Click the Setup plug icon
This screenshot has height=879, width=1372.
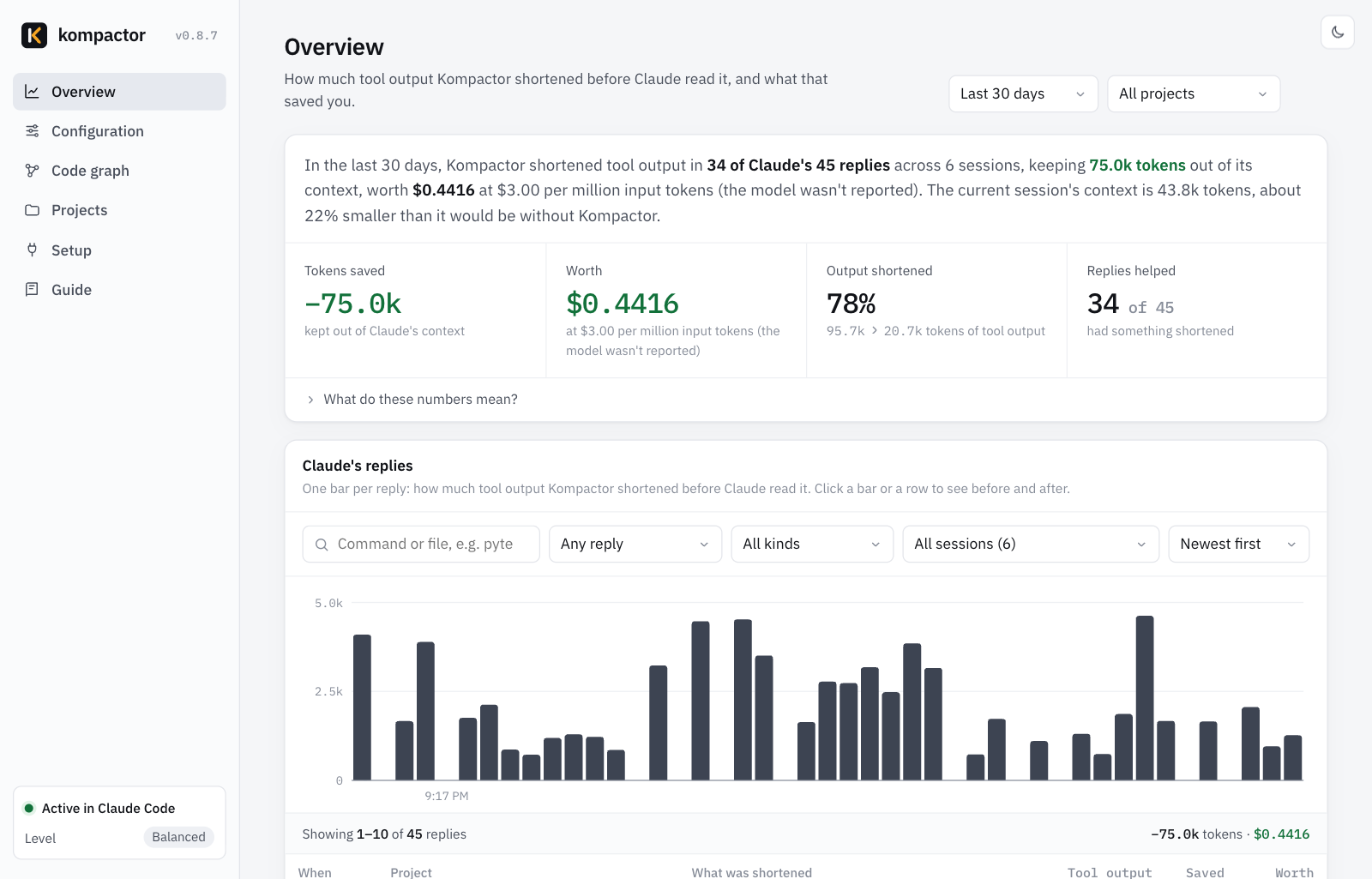(x=32, y=250)
